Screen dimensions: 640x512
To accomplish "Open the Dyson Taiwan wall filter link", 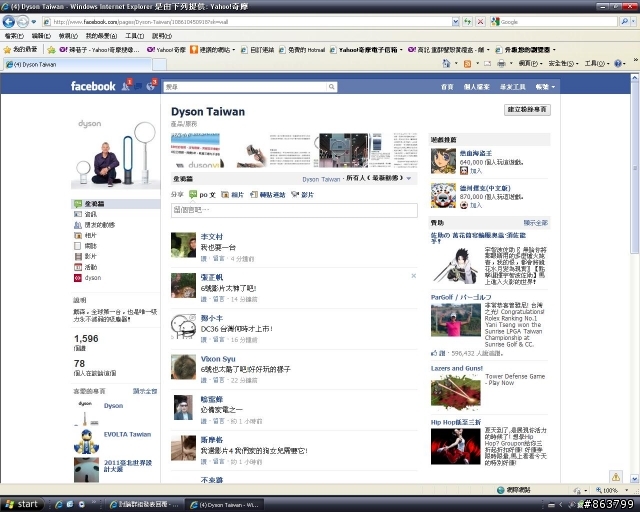I will pyautogui.click(x=321, y=179).
